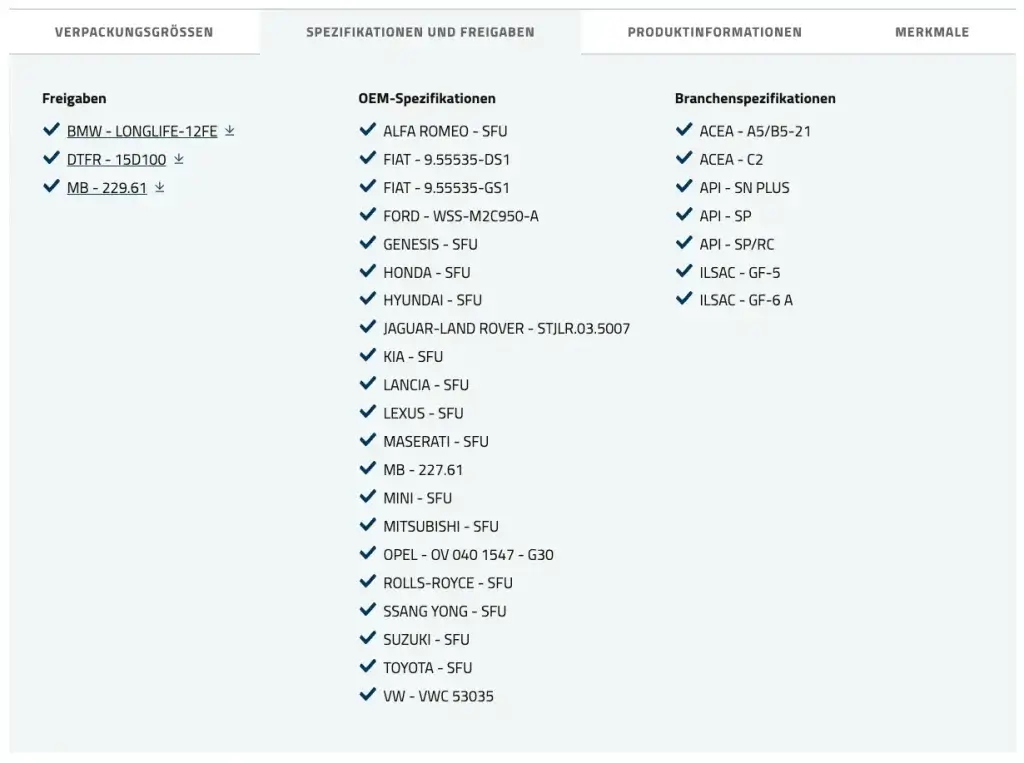Switch to the Produktinformationen tab
Screen dimensions: 1024x763
point(714,32)
